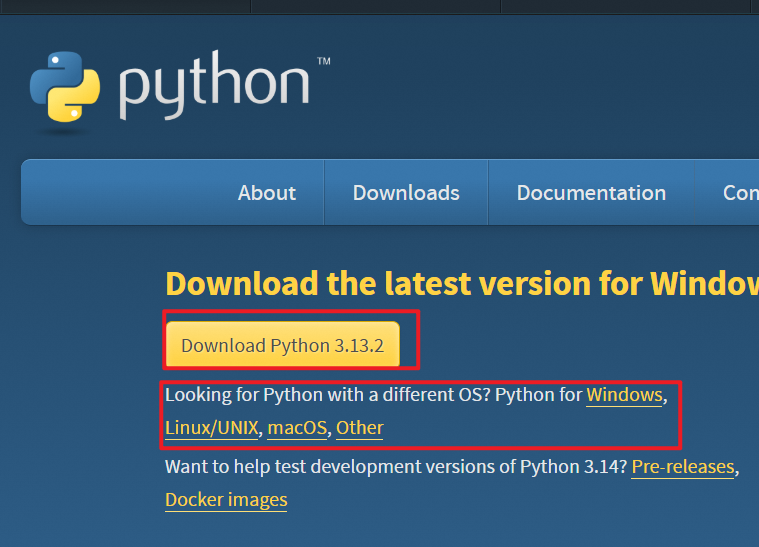Open the About menu
Screen dimensions: 759x547
267,193
